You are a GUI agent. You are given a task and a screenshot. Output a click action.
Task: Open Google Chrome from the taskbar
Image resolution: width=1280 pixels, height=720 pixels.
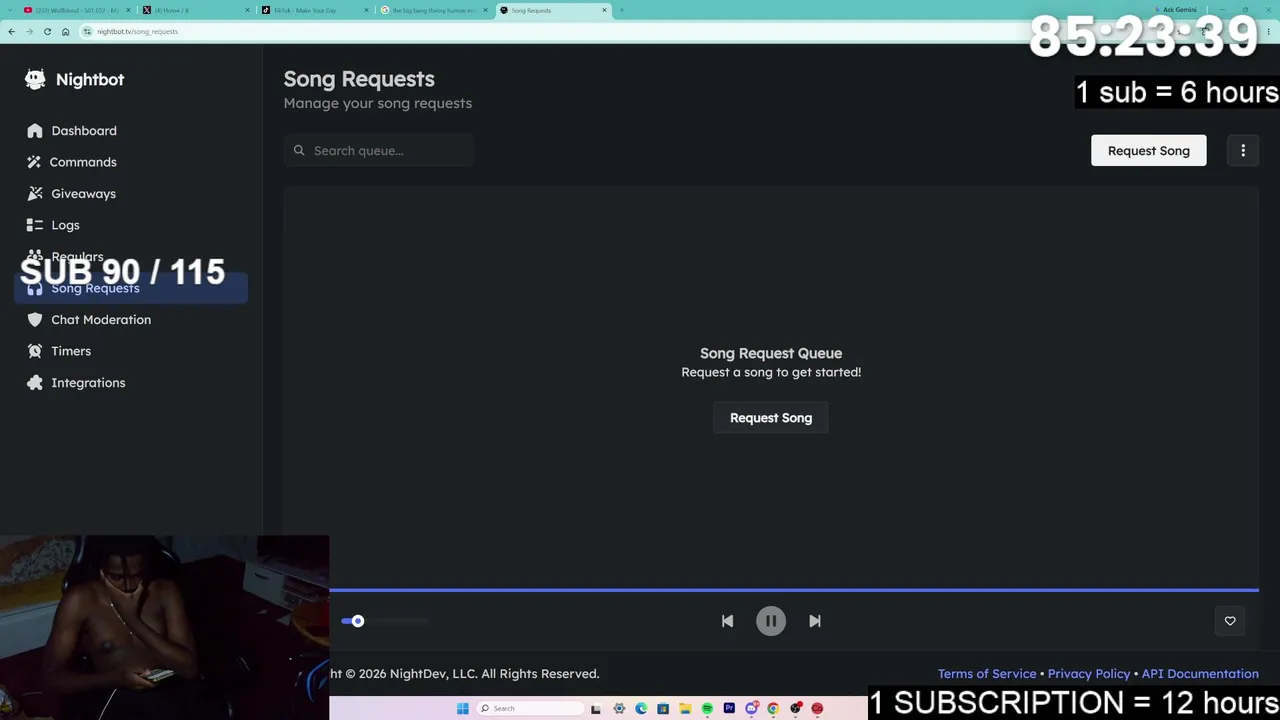pos(773,709)
